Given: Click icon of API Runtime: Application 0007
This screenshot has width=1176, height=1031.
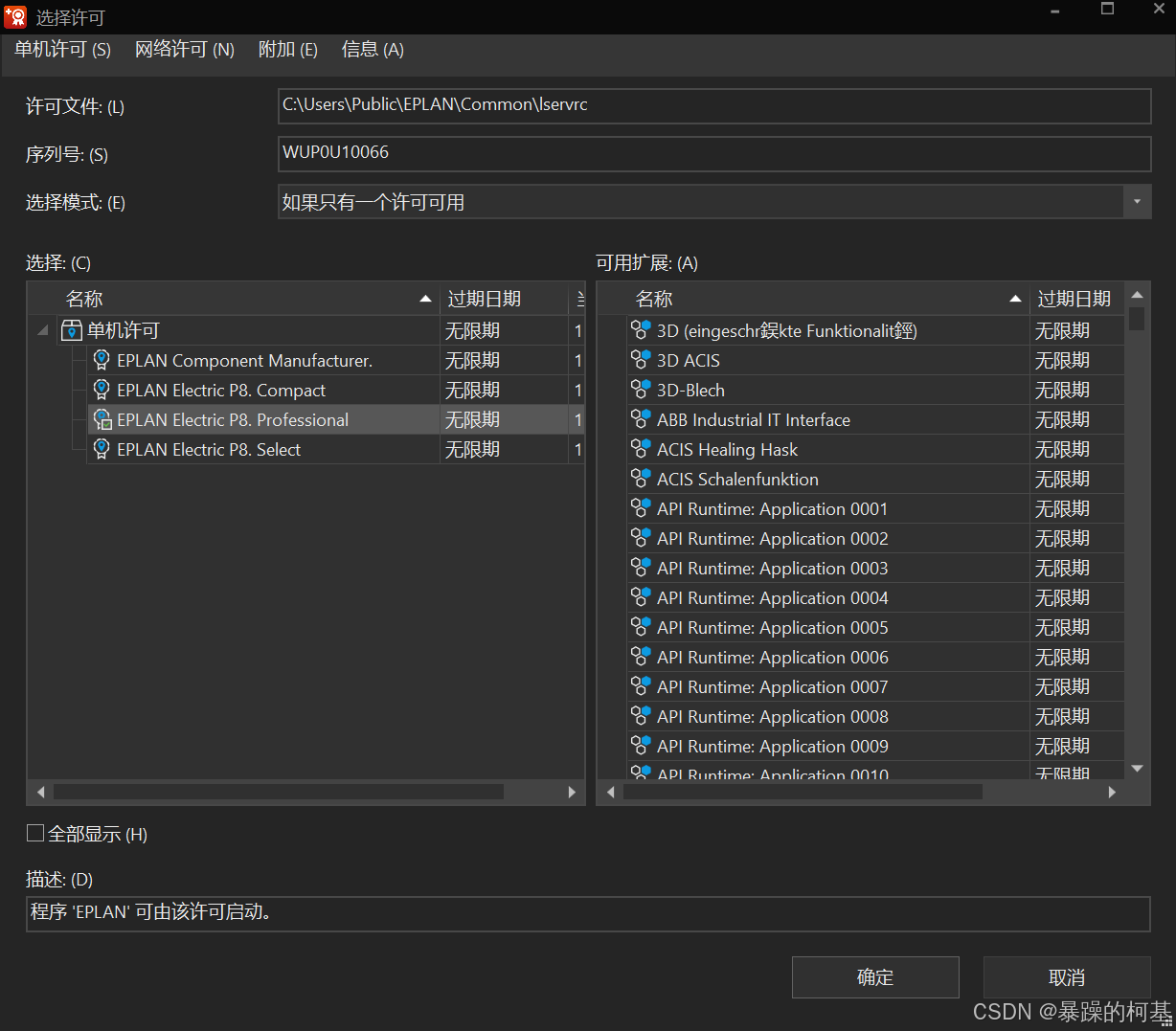Looking at the screenshot, I should click(x=641, y=686).
